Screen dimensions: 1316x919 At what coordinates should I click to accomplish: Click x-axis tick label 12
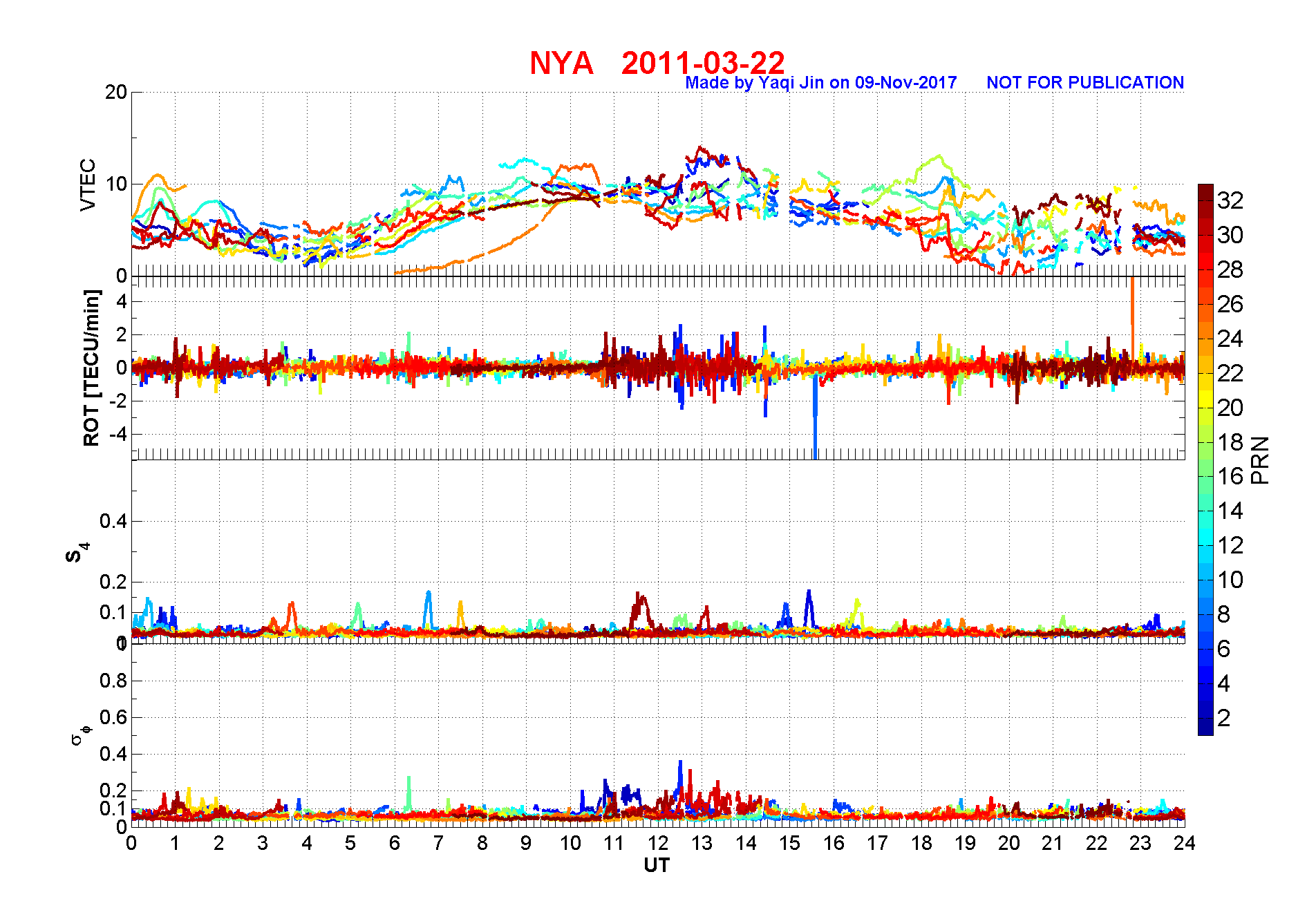pyautogui.click(x=657, y=843)
